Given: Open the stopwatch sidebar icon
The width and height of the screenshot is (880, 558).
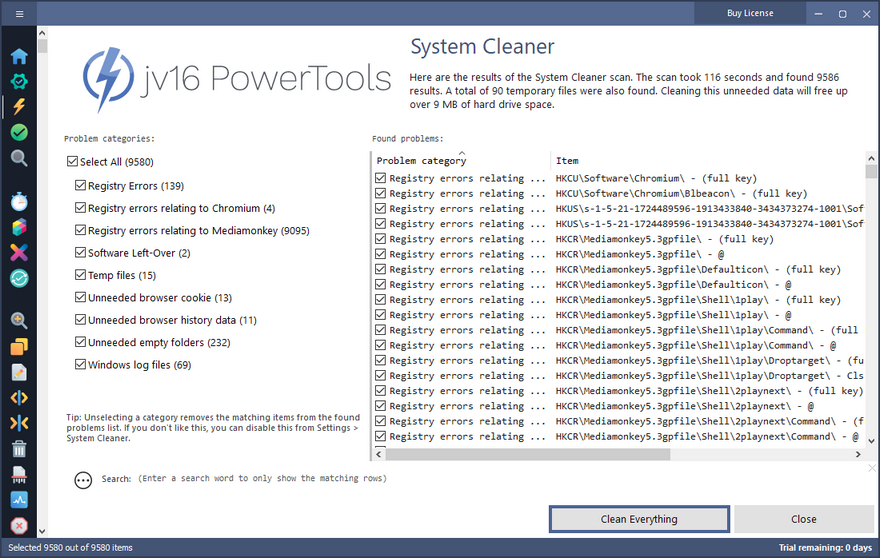Looking at the screenshot, I should [x=19, y=202].
